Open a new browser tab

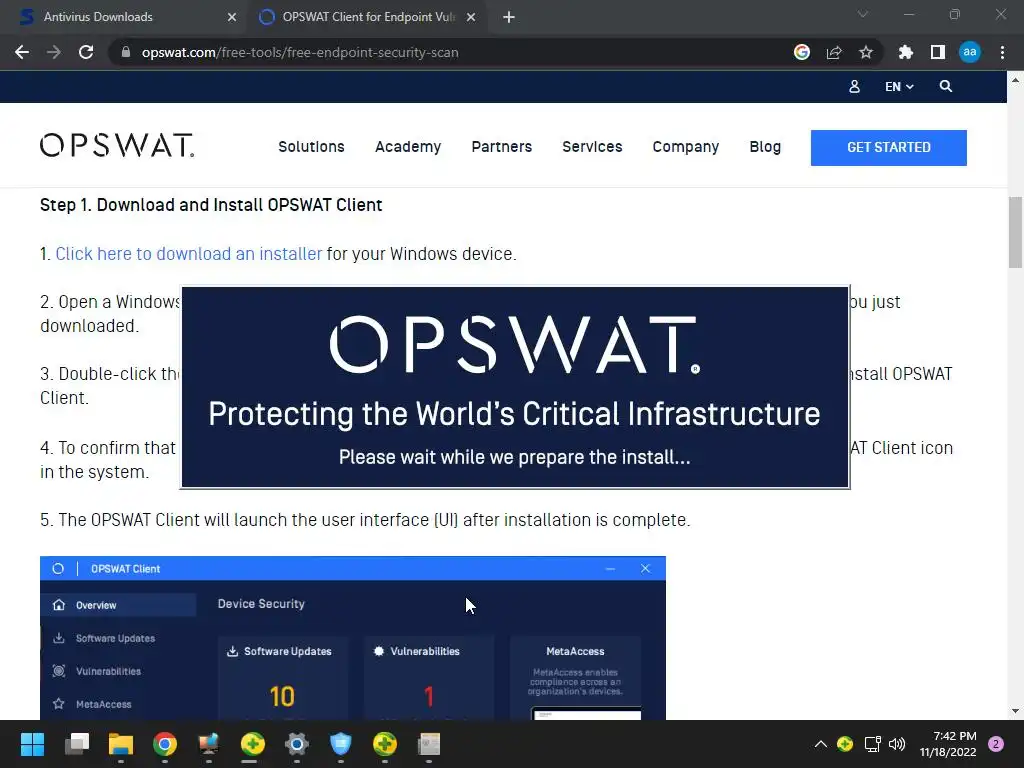coord(509,17)
